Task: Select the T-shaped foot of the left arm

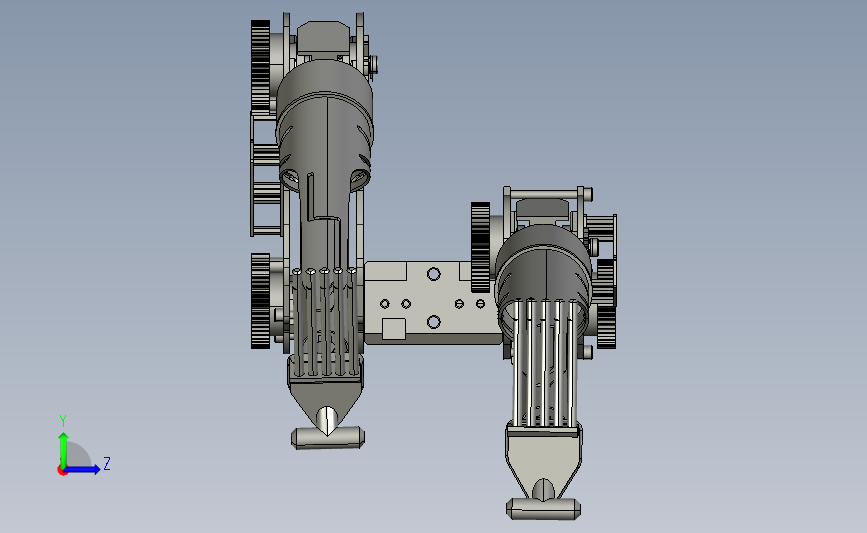Action: click(327, 437)
